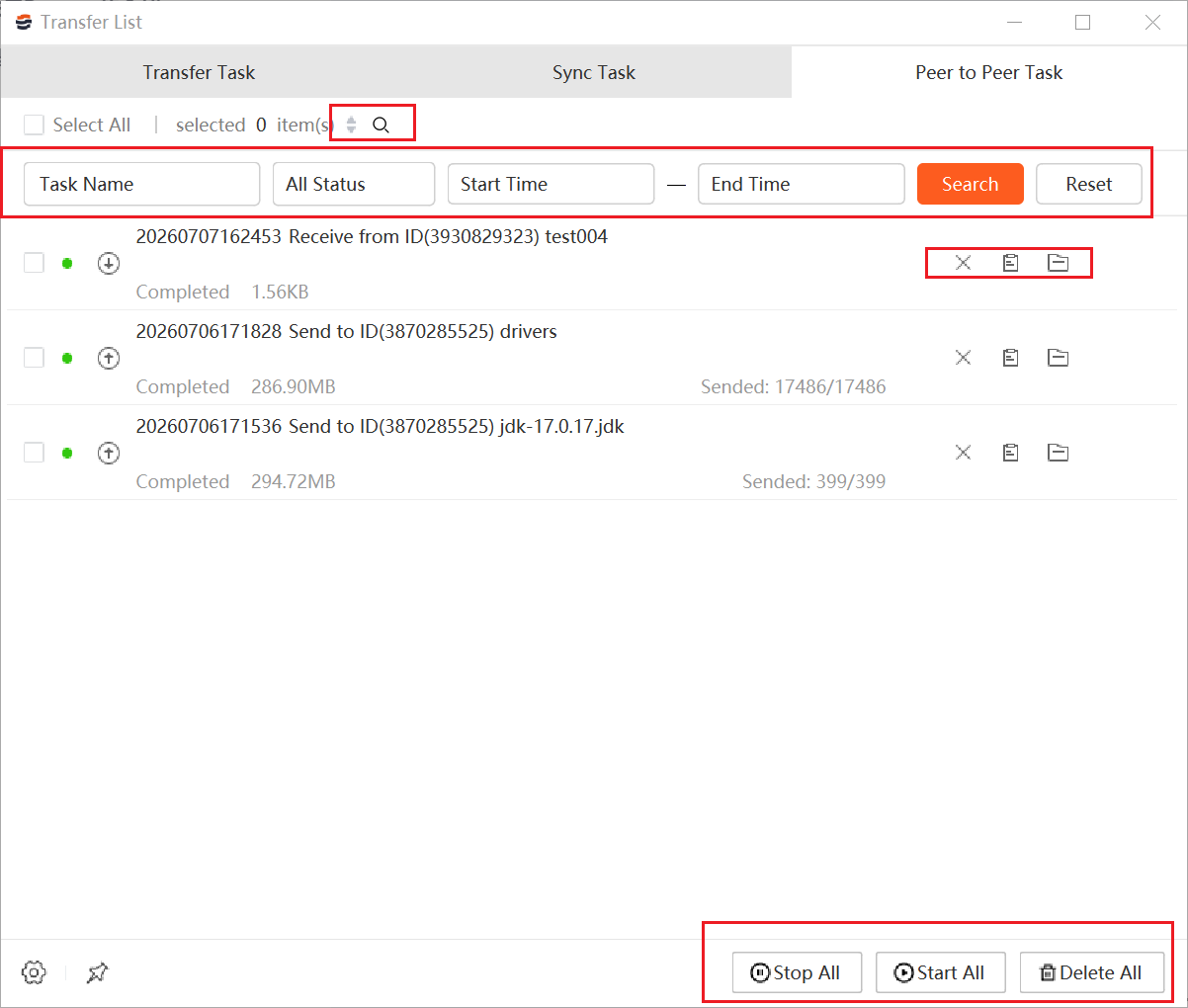This screenshot has width=1188, height=1008.
Task: Click the 'Sended: 17486/17486' text
Action: (x=794, y=386)
